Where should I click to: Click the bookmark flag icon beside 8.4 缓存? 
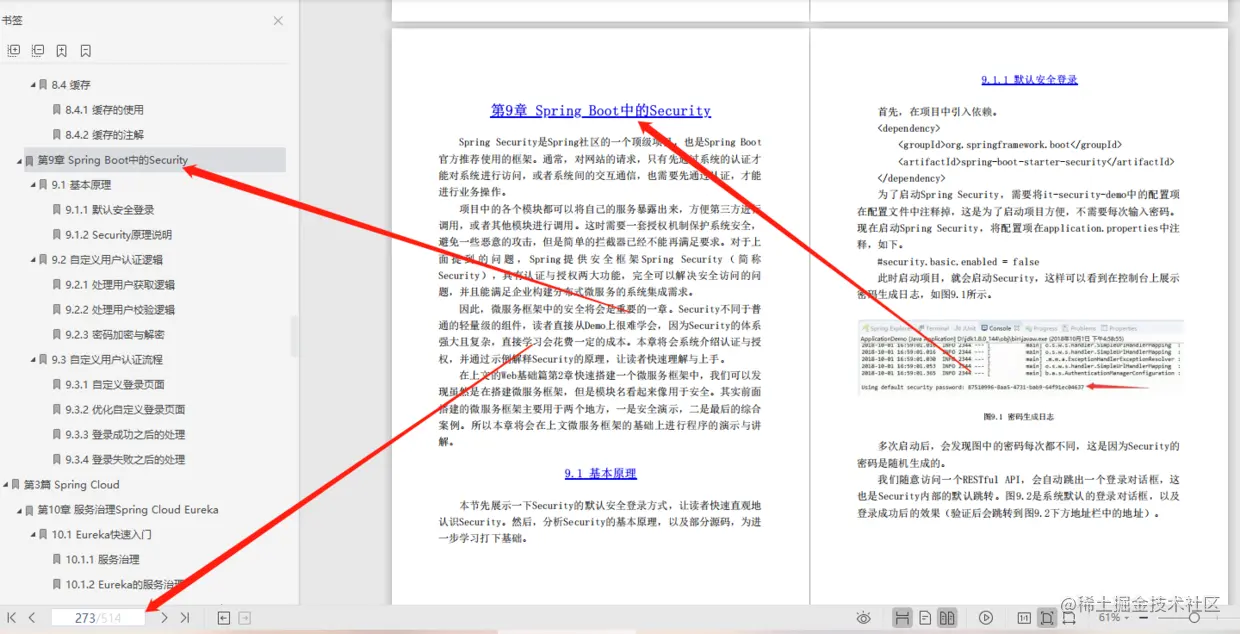[x=43, y=85]
